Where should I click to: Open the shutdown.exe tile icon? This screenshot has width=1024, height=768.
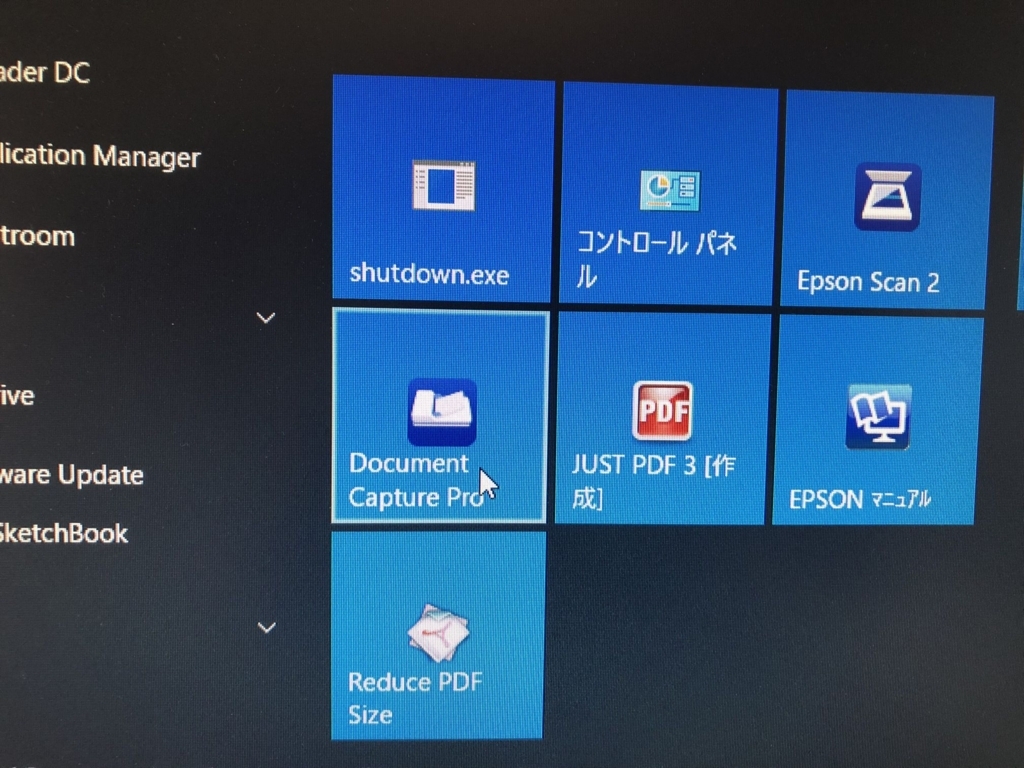pos(443,186)
